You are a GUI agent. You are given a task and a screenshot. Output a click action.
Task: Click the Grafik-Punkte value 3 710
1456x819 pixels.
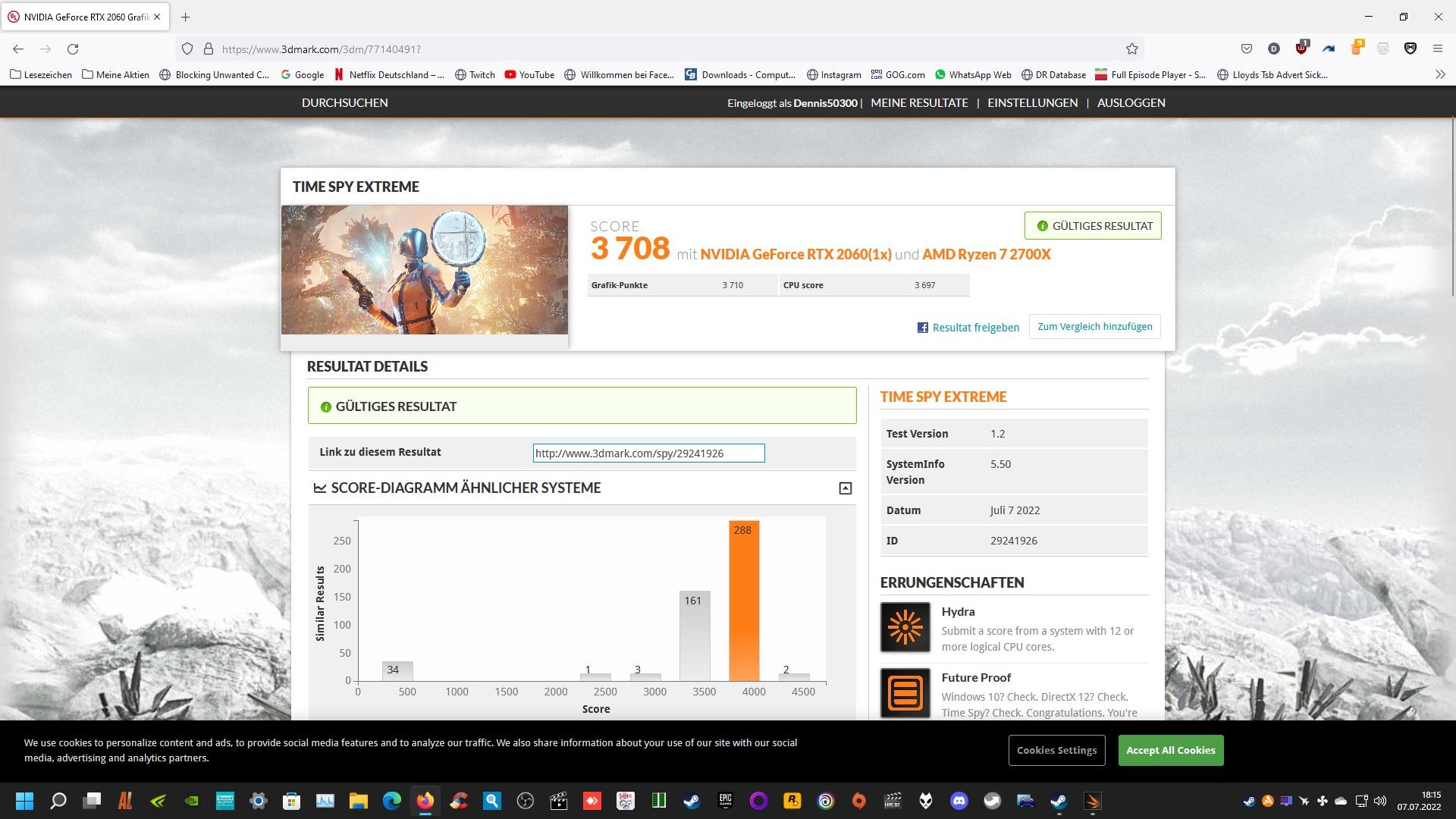pyautogui.click(x=732, y=285)
